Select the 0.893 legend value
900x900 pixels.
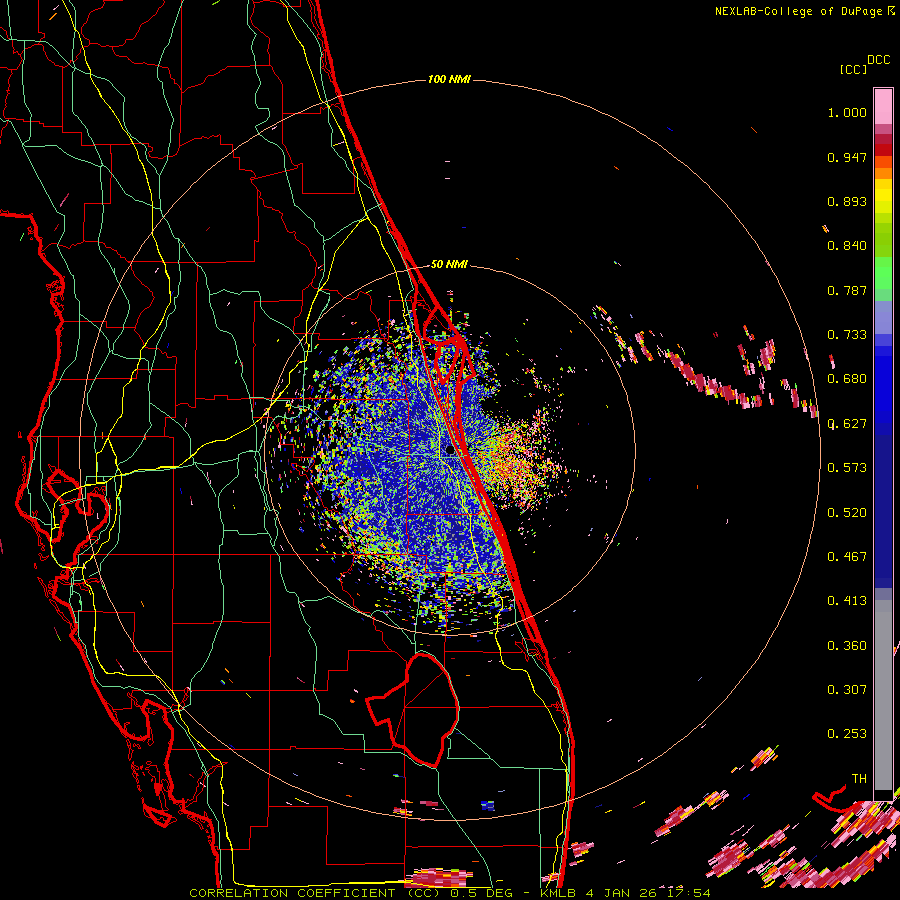point(847,201)
